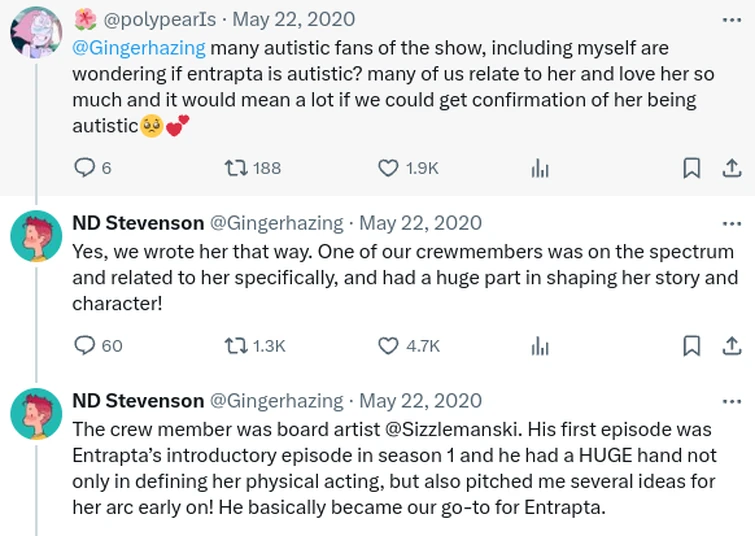Like the tweet with 4.7K likes
Viewport: 755px width, 536px height.
[x=388, y=345]
